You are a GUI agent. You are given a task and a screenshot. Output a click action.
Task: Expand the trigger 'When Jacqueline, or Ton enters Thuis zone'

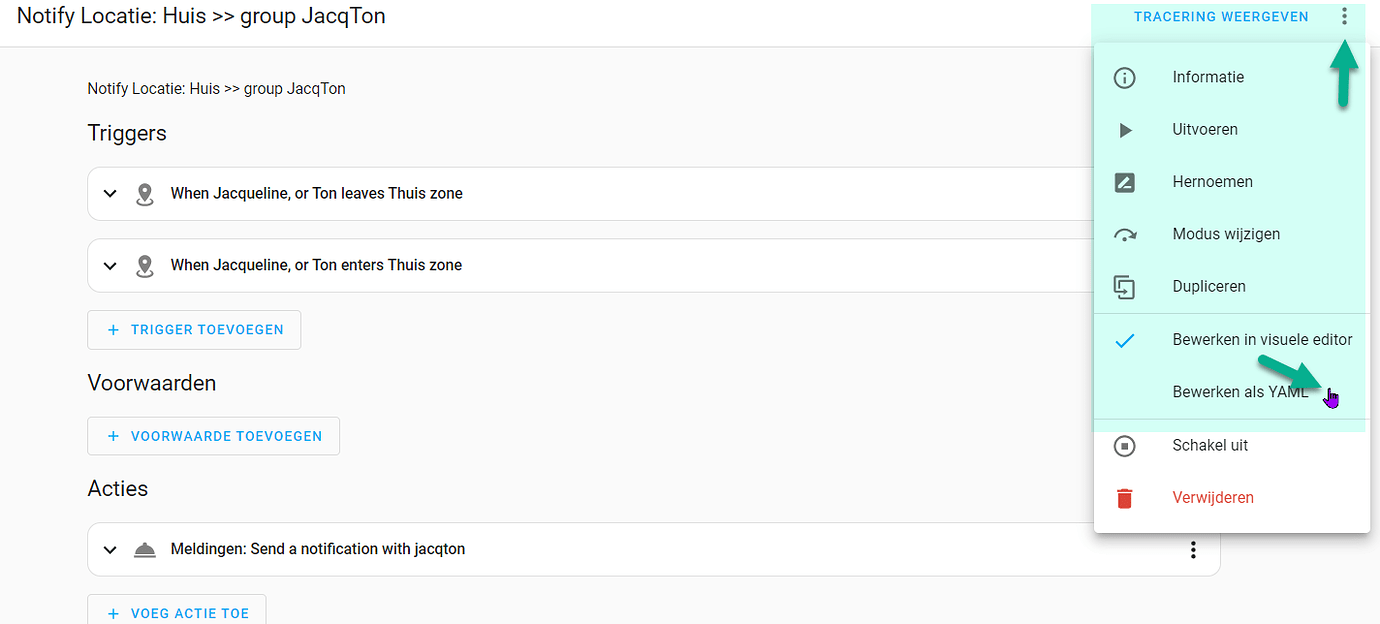pos(110,265)
